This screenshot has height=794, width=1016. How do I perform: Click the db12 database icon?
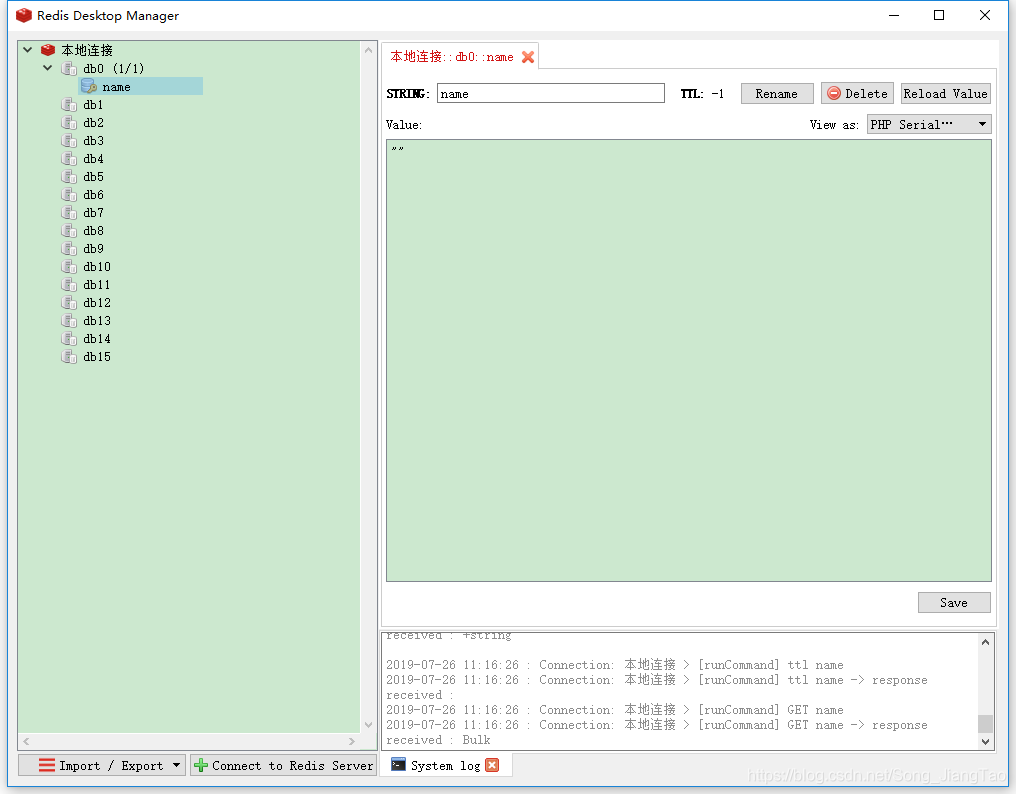[x=69, y=303]
